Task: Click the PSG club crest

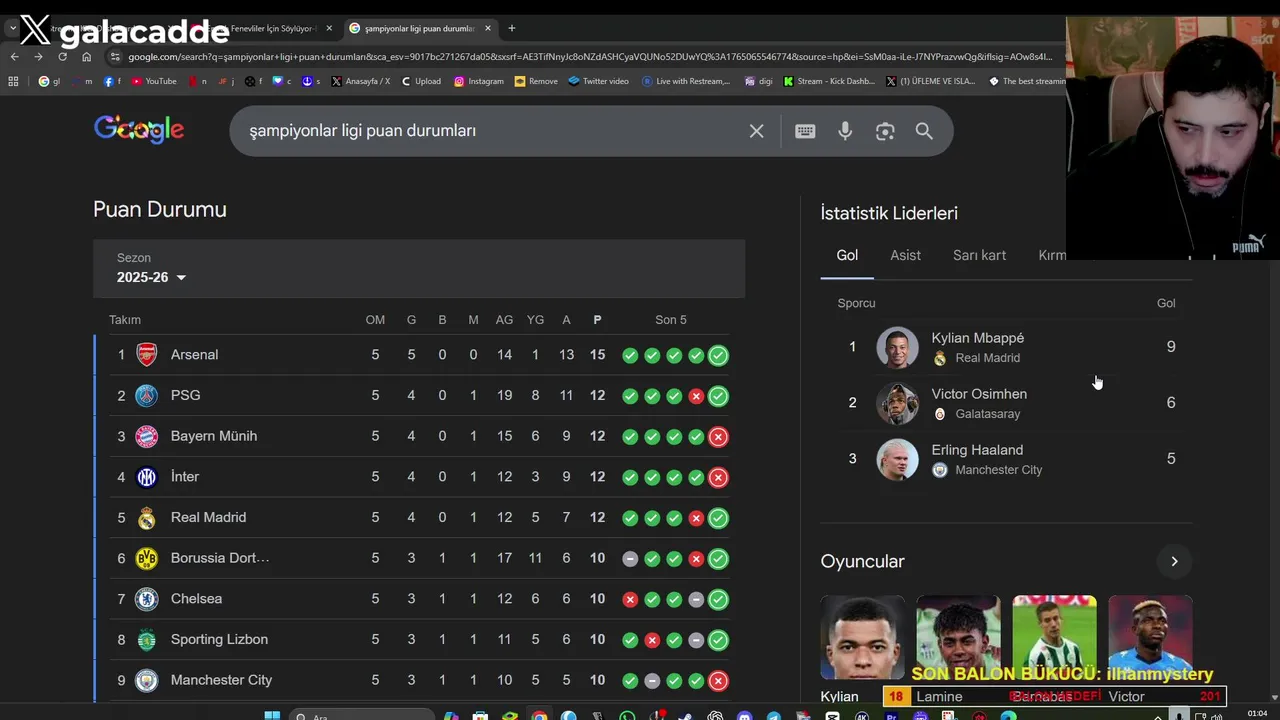Action: (x=147, y=396)
